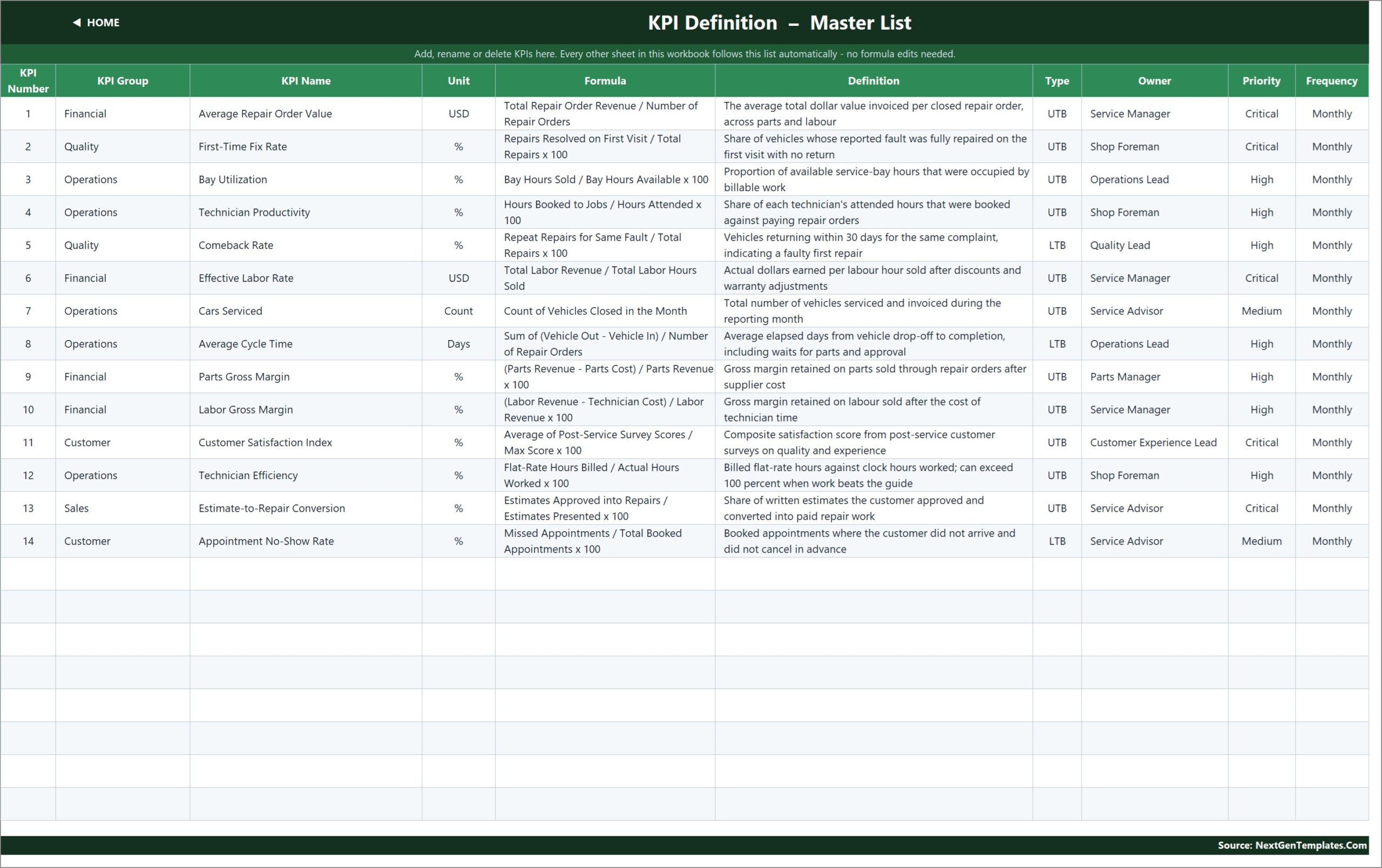Select the Days unit cell
The height and width of the screenshot is (868, 1382).
coord(458,344)
